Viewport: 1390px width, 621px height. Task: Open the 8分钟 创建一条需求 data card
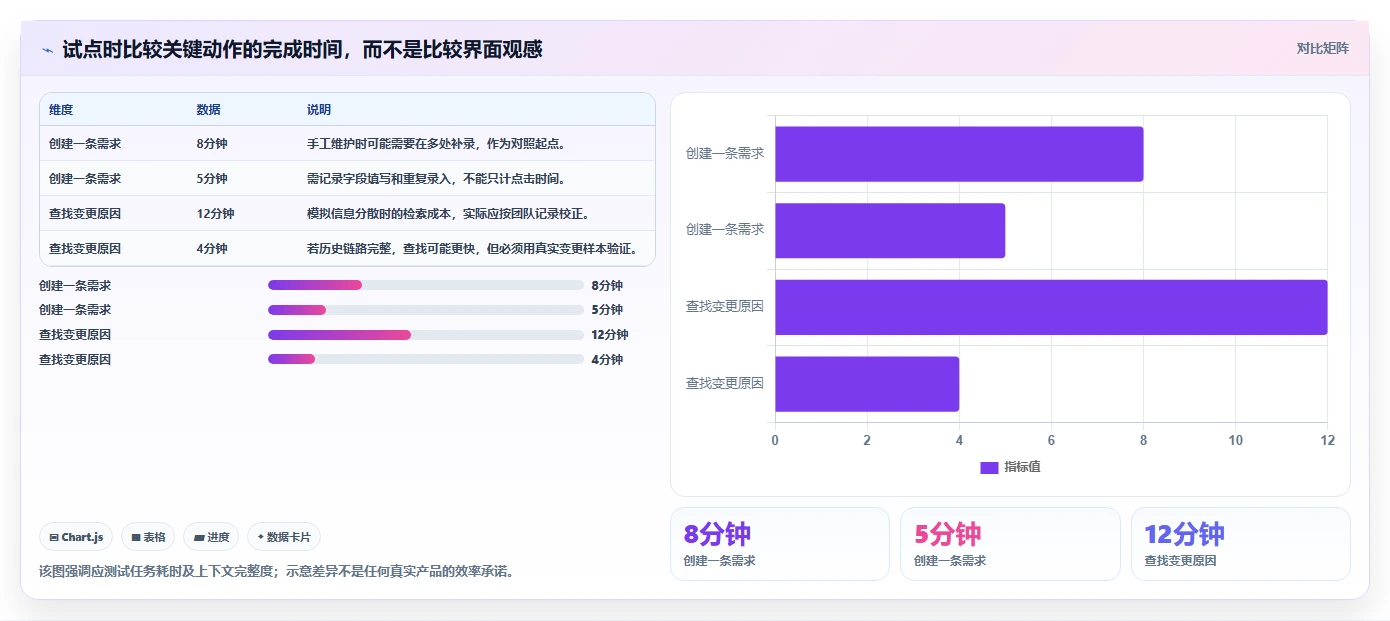[x=779, y=544]
